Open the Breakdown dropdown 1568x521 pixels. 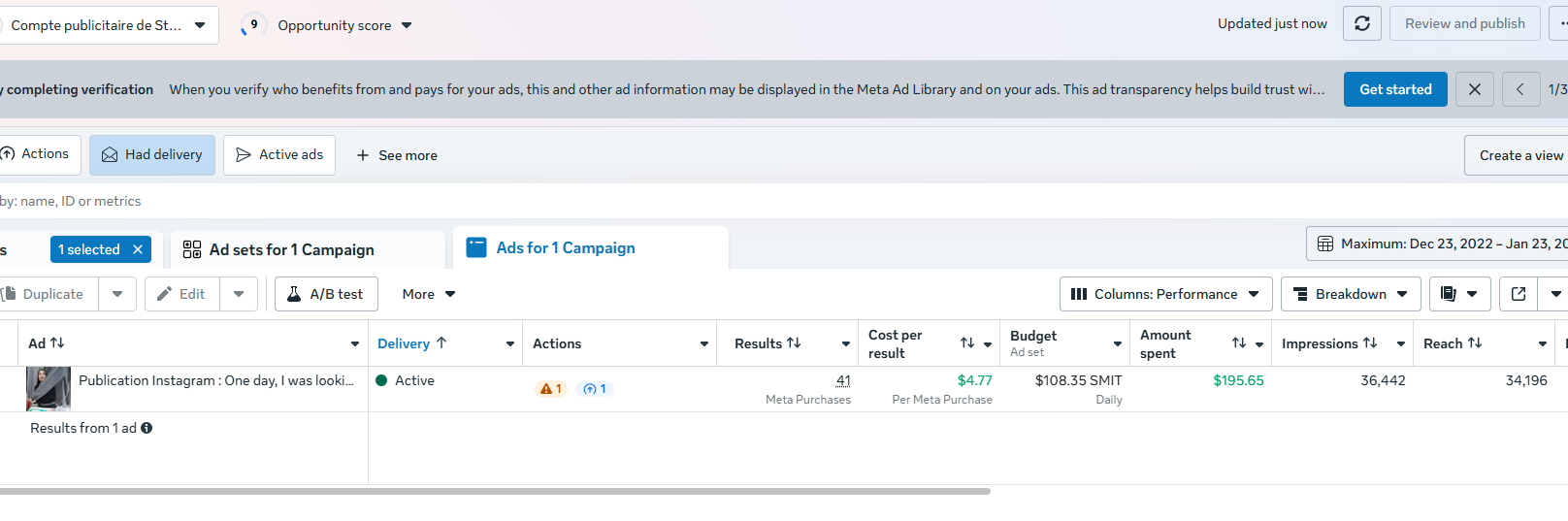point(1351,294)
